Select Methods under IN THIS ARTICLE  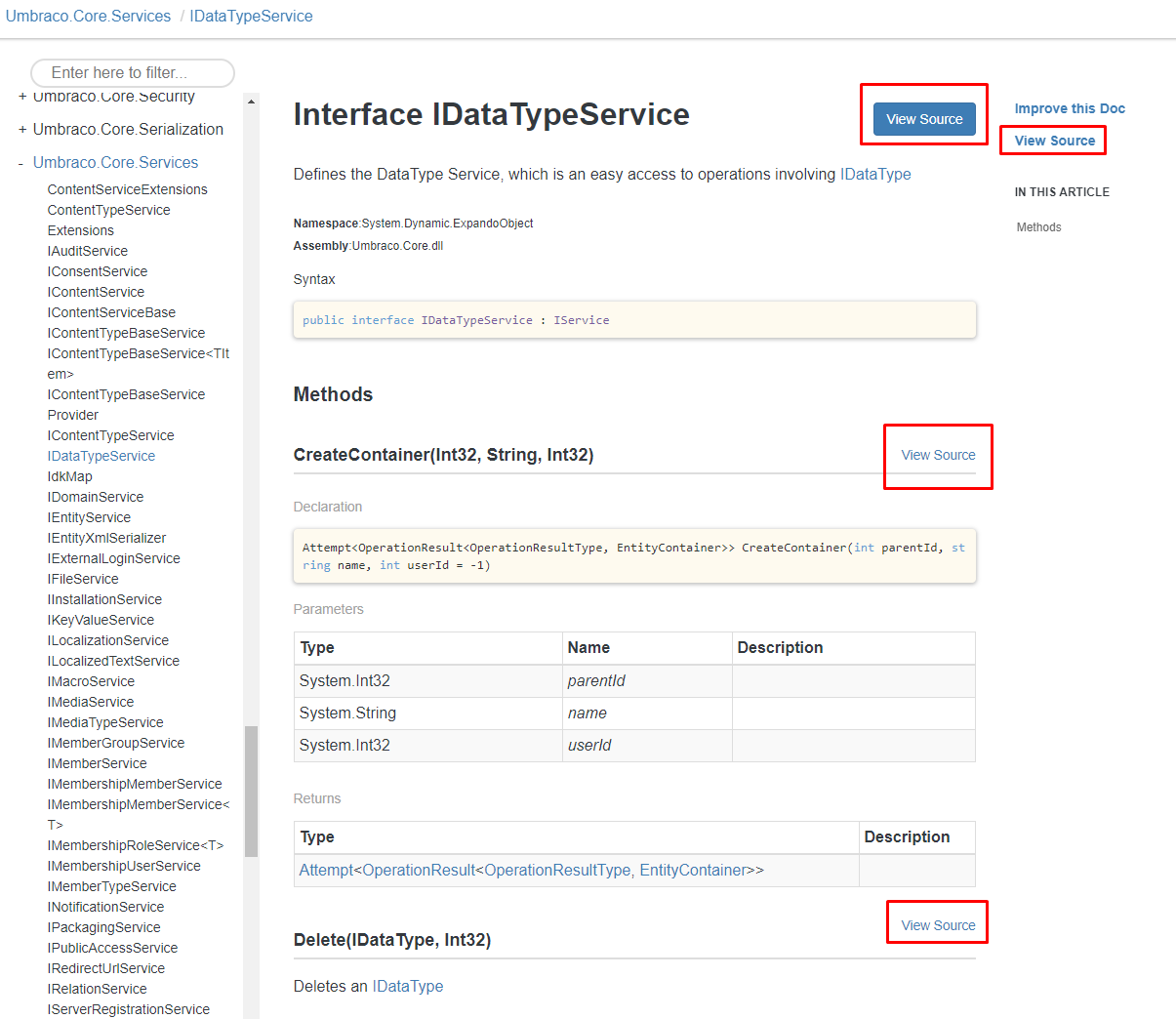tap(1038, 226)
